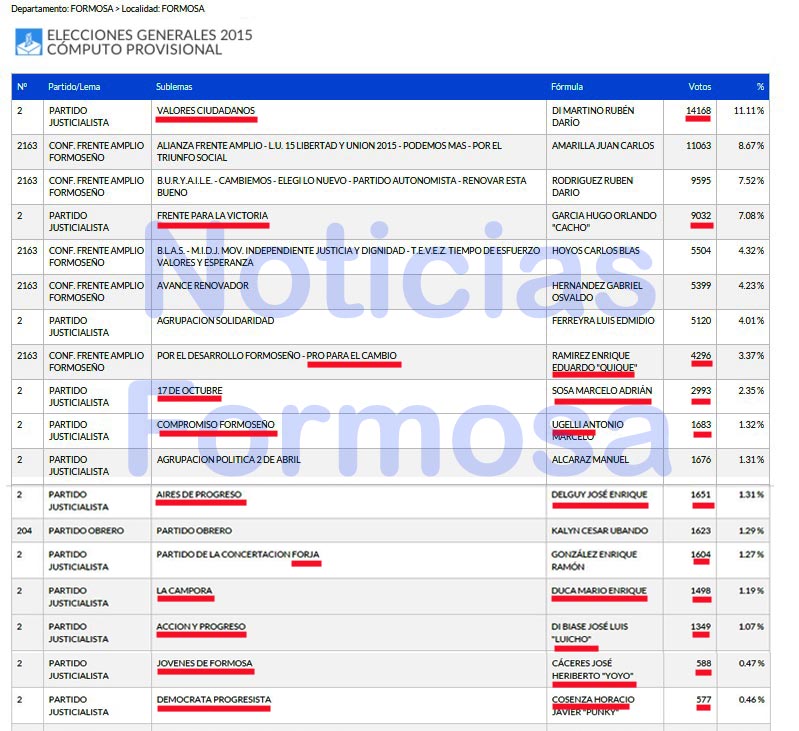799x731 pixels.
Task: Click candidate 'HERNANDEZ GABRIEL OSVALDO'
Action: pyautogui.click(x=597, y=291)
